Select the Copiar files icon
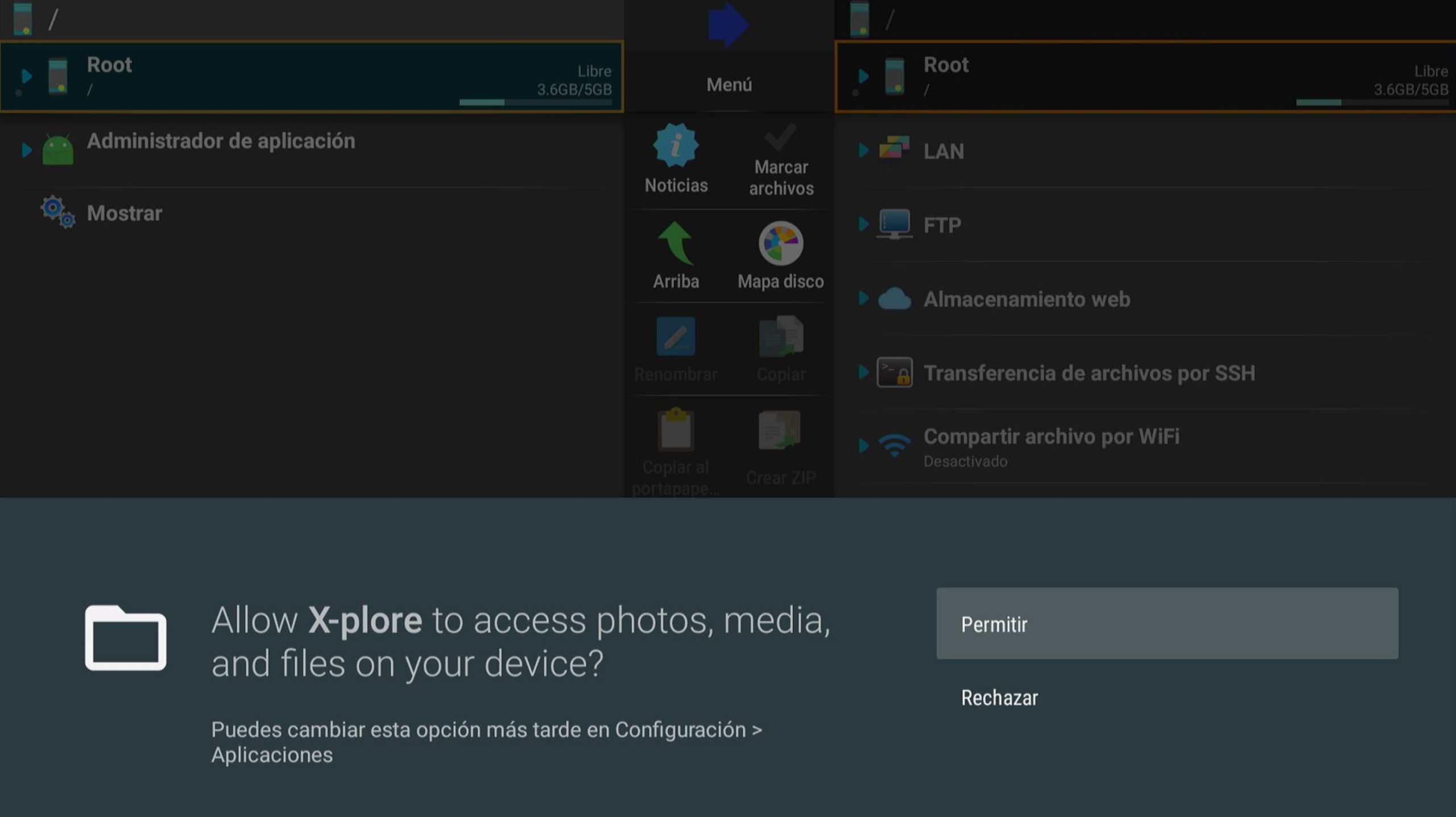The height and width of the screenshot is (817, 1456). [780, 337]
